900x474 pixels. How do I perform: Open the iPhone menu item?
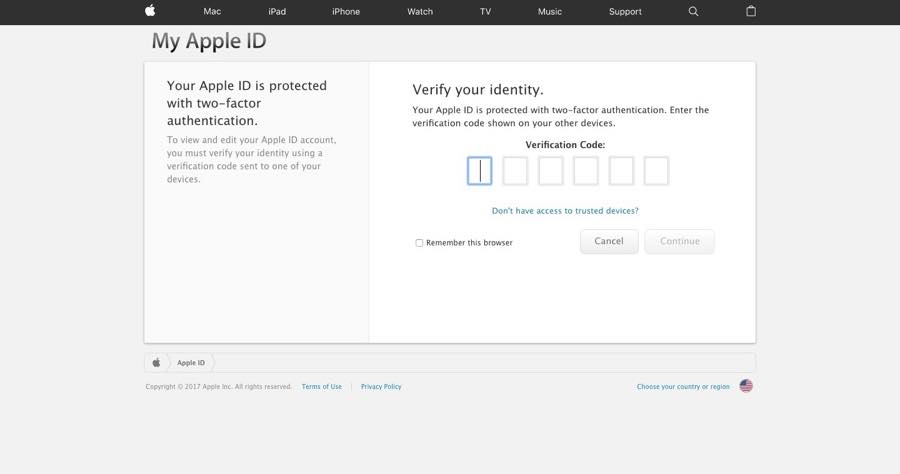[x=346, y=11]
